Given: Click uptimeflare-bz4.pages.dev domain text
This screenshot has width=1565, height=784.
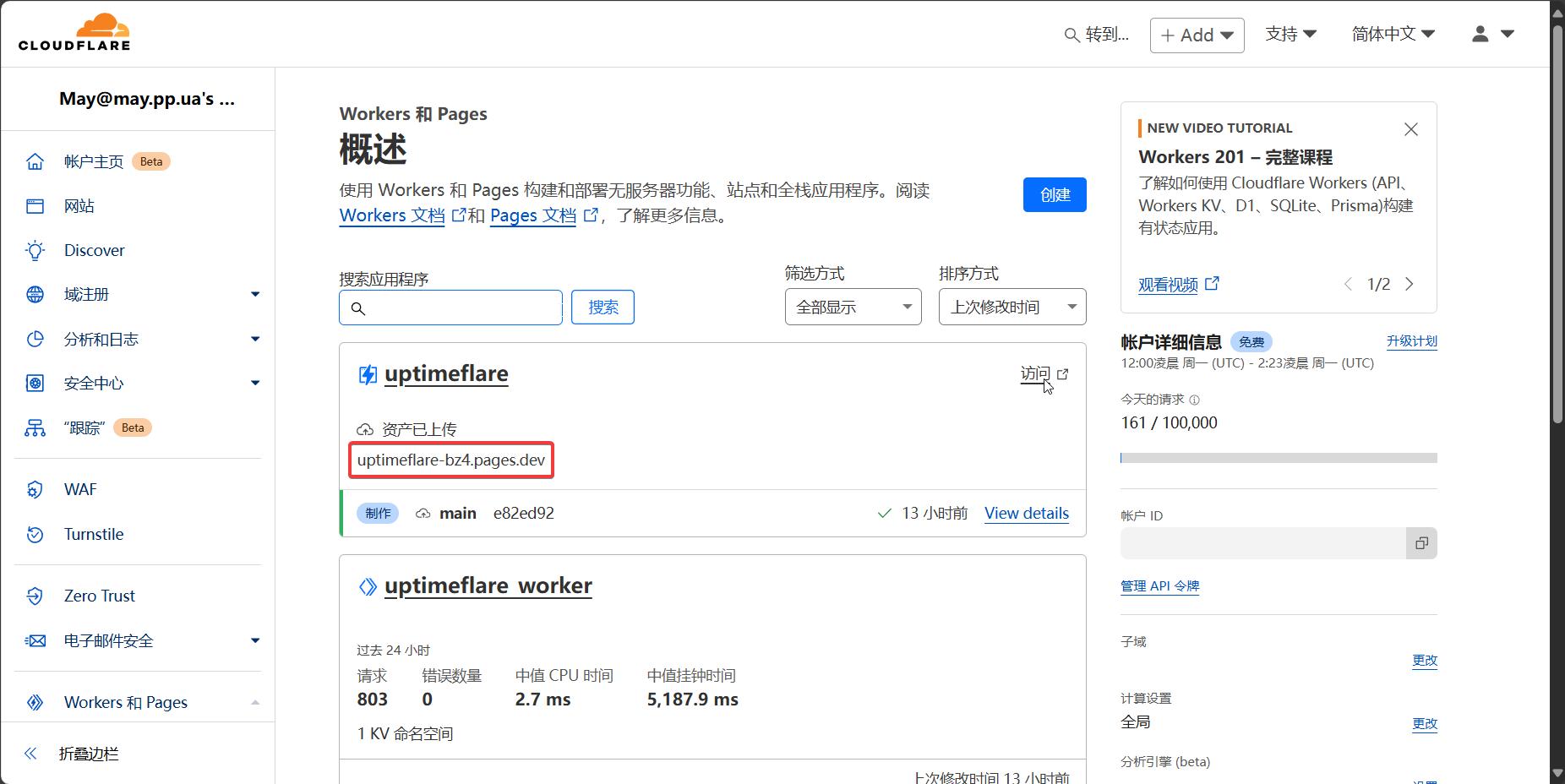Looking at the screenshot, I should pyautogui.click(x=451, y=460).
